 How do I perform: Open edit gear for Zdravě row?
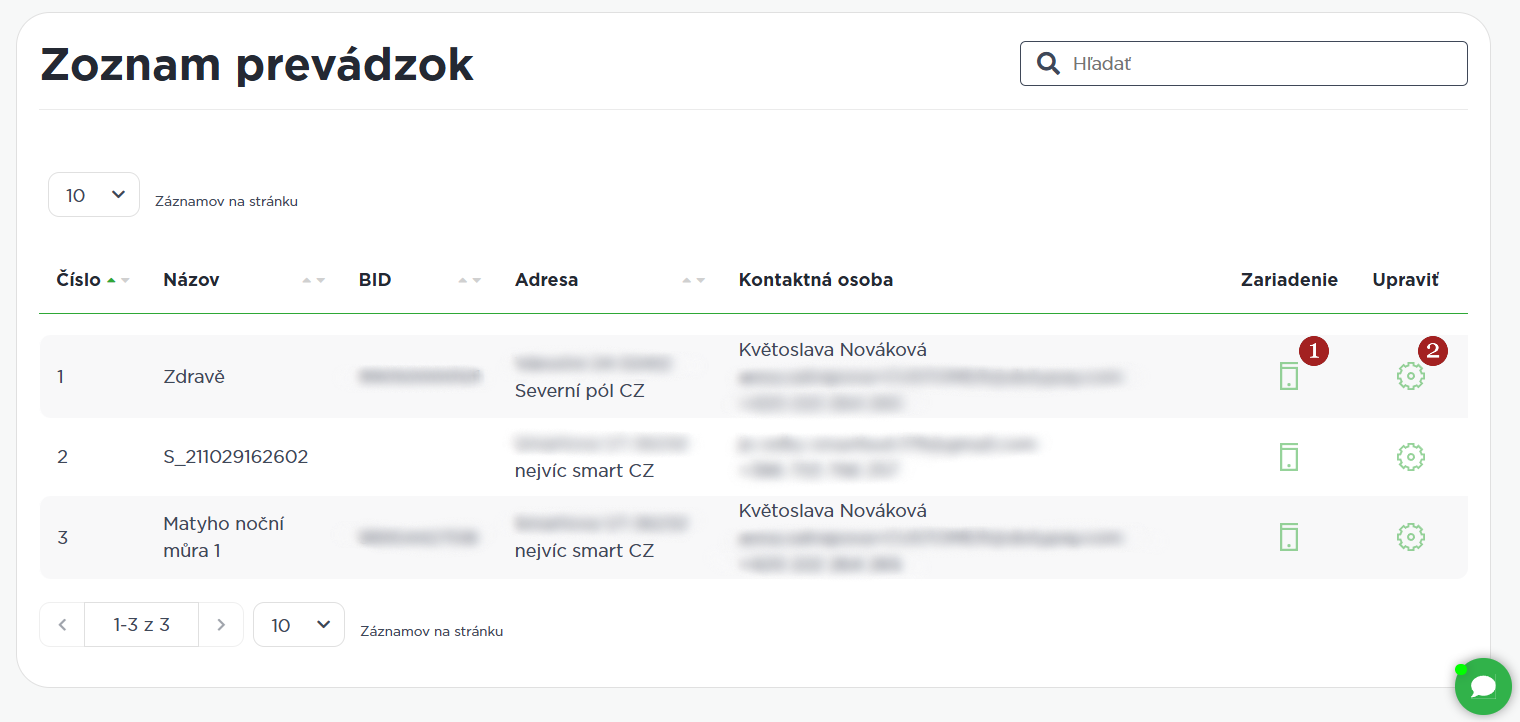point(1410,377)
